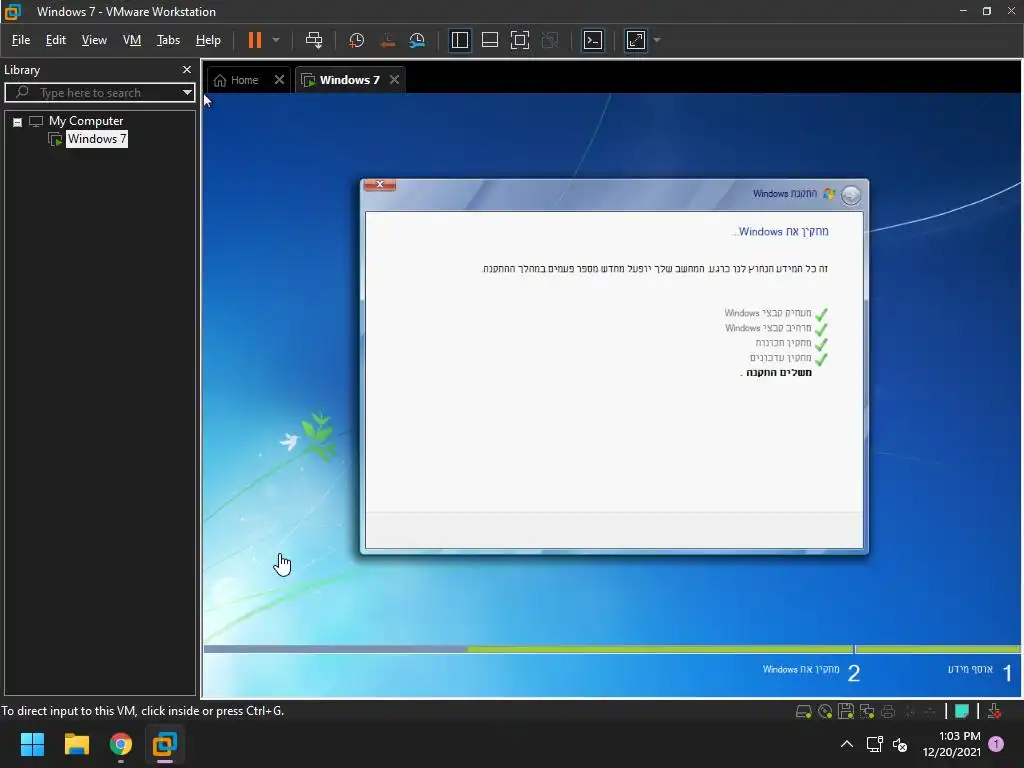This screenshot has height=768, width=1024.
Task: Open the View menu
Action: (94, 40)
